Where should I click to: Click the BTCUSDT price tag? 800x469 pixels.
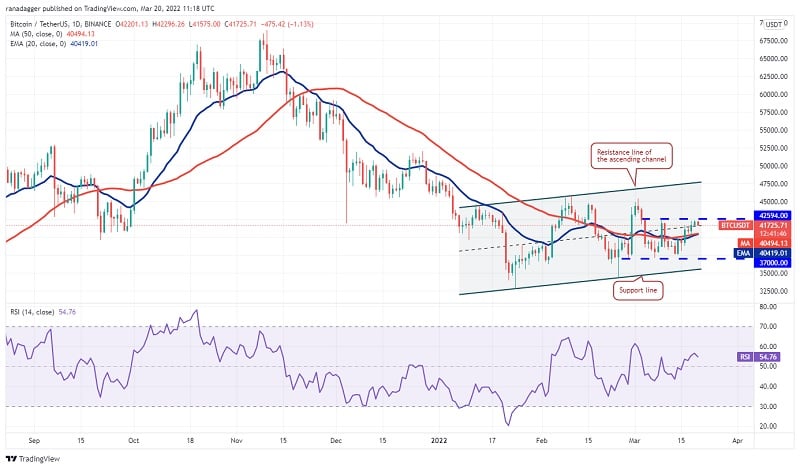point(735,225)
